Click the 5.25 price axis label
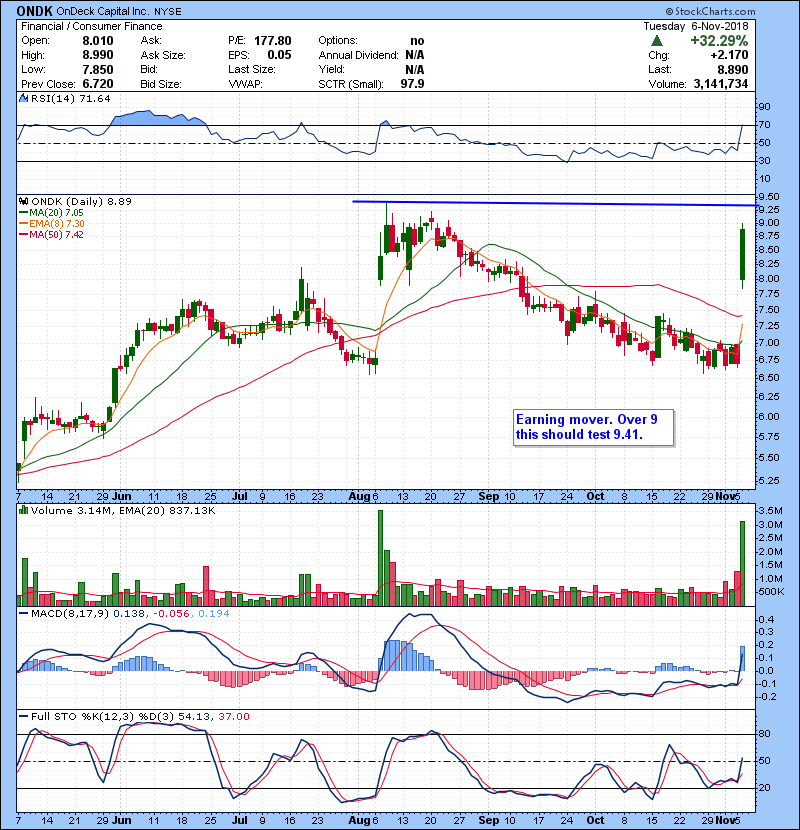800x830 pixels. pos(768,481)
